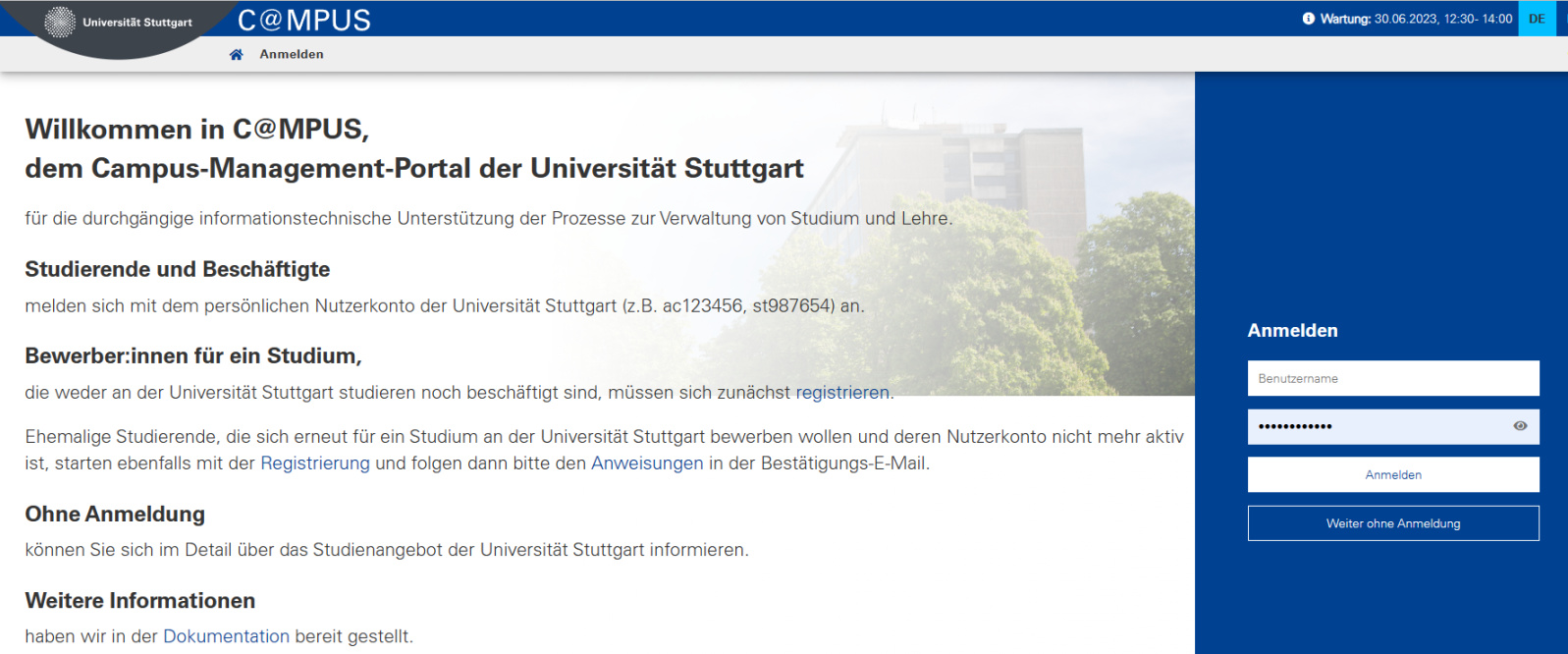Screen dimensions: 1568x654
Task: Switch language using the DE button
Action: [1537, 19]
